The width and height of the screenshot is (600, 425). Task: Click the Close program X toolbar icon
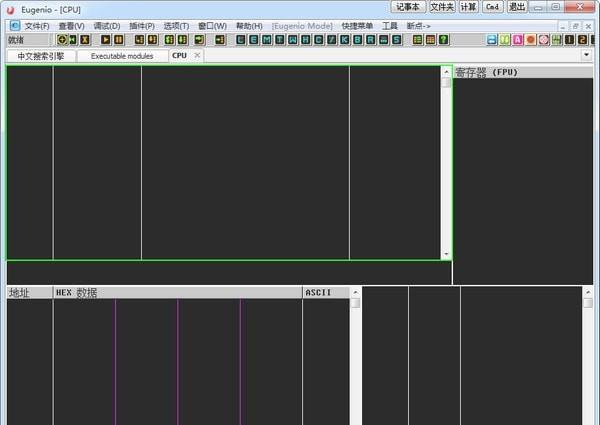pyautogui.click(x=85, y=39)
